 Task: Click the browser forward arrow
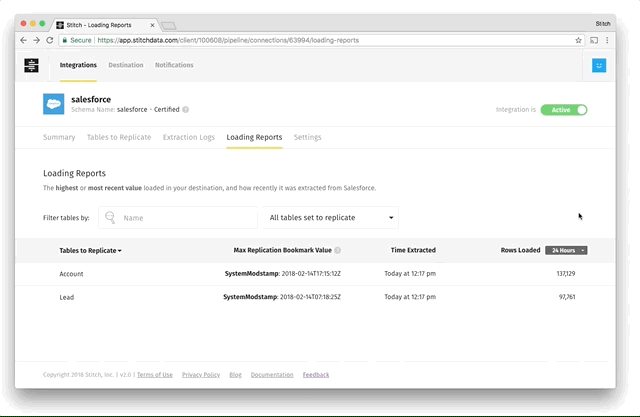tap(36, 40)
